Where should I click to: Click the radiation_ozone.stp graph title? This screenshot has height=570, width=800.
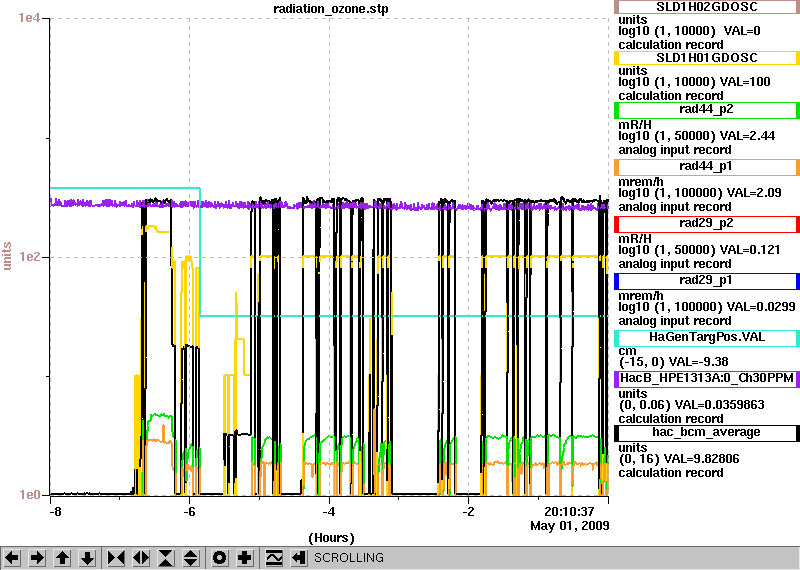[x=331, y=9]
